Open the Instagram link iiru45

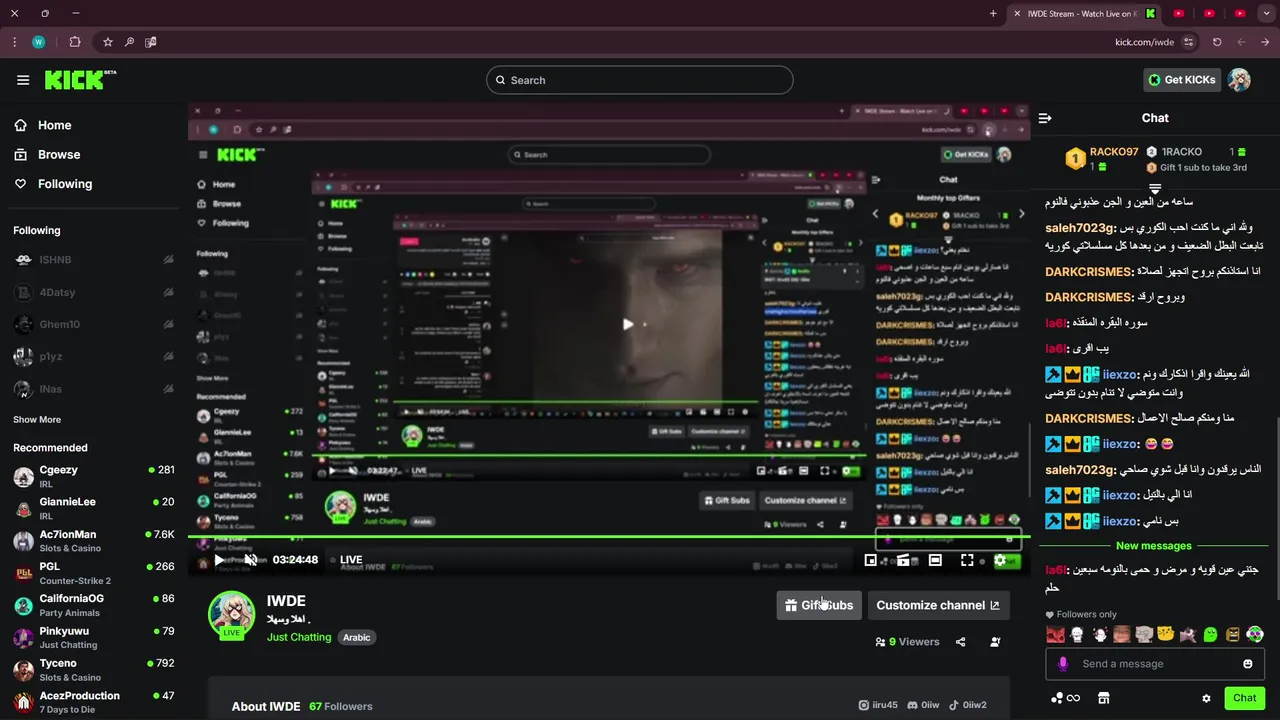click(878, 706)
